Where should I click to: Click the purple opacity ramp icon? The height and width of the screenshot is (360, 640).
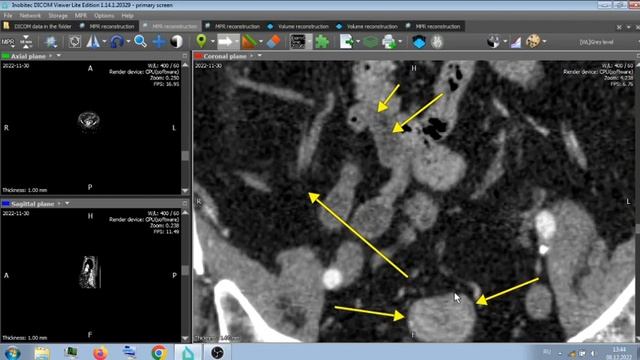(516, 42)
